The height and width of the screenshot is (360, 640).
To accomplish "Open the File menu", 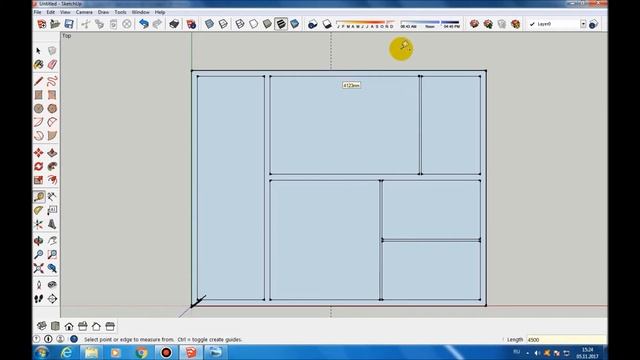I will [x=38, y=12].
